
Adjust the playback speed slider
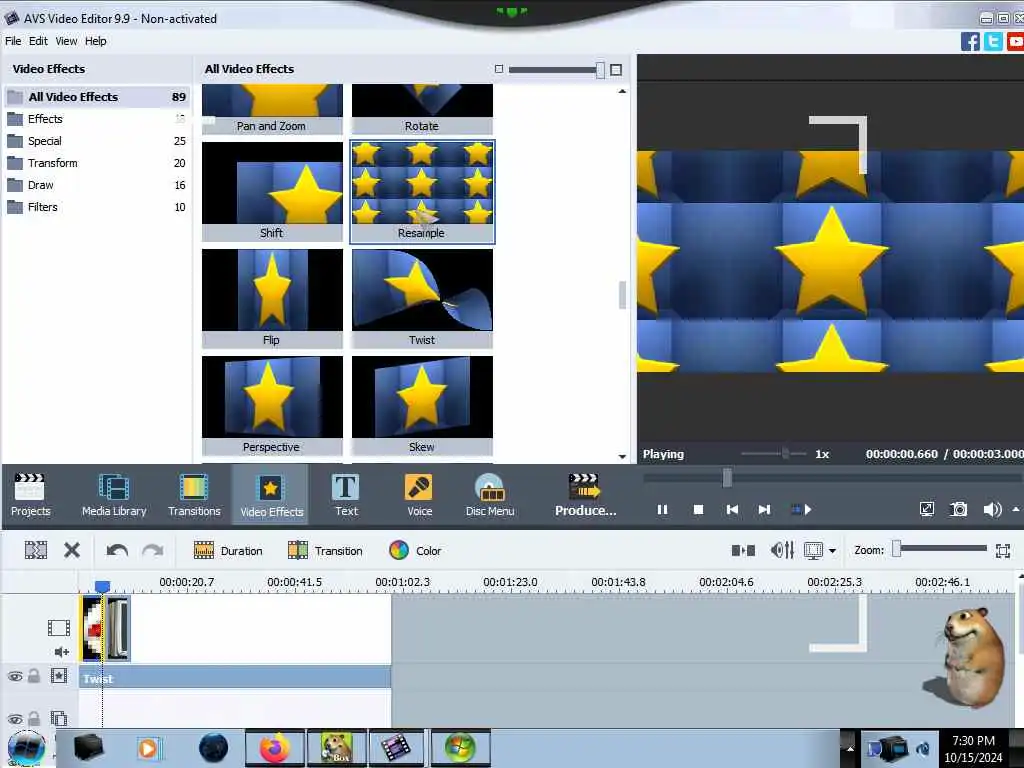tap(785, 453)
